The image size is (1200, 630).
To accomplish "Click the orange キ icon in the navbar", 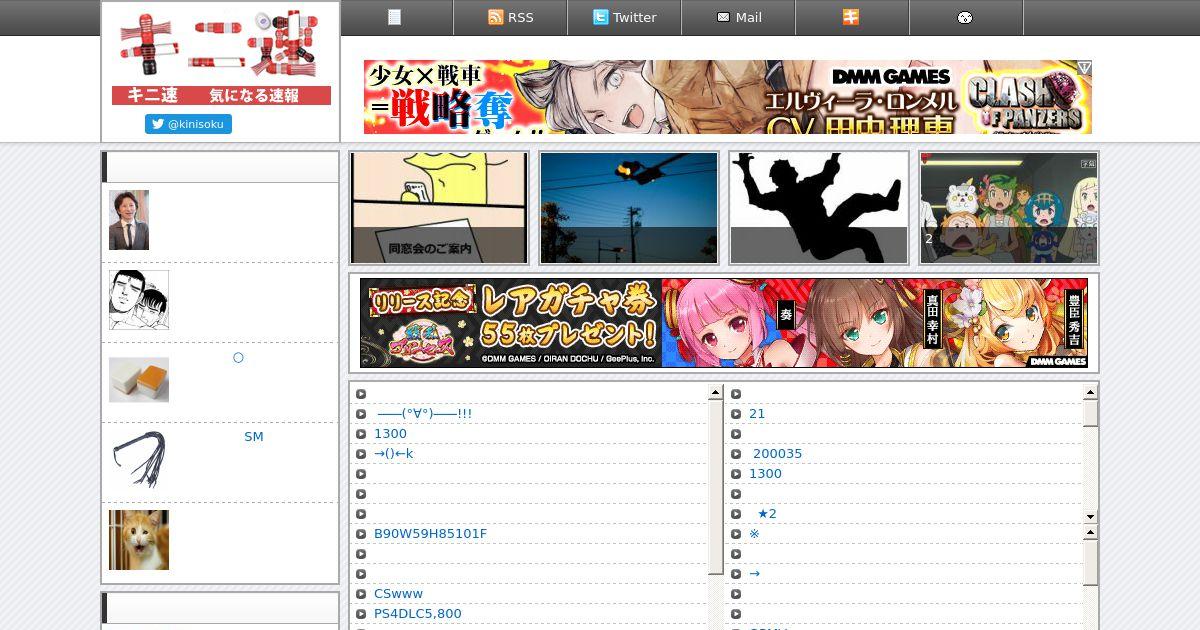I will tap(852, 17).
